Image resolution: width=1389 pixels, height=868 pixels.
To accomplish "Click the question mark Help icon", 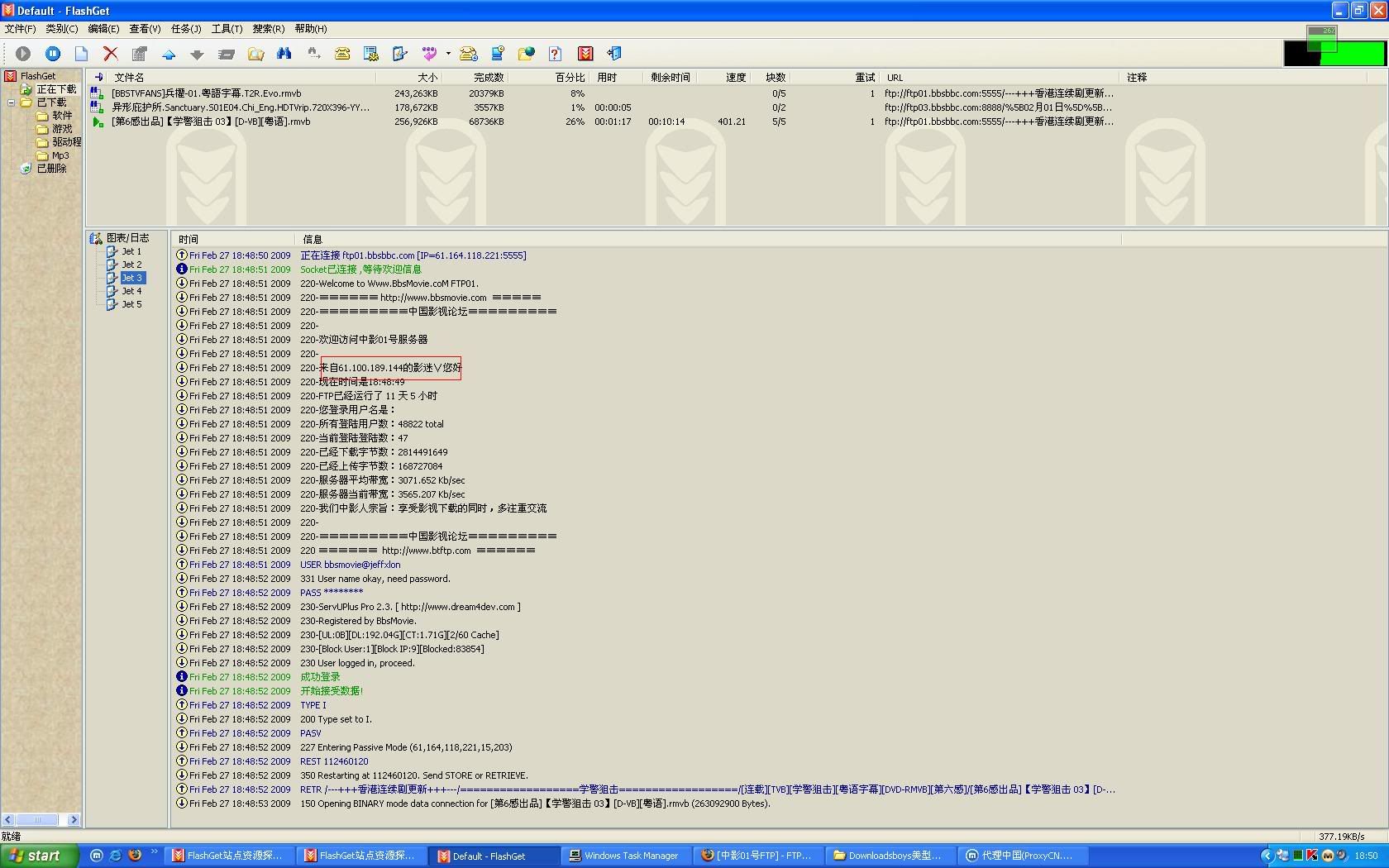I will [x=556, y=54].
